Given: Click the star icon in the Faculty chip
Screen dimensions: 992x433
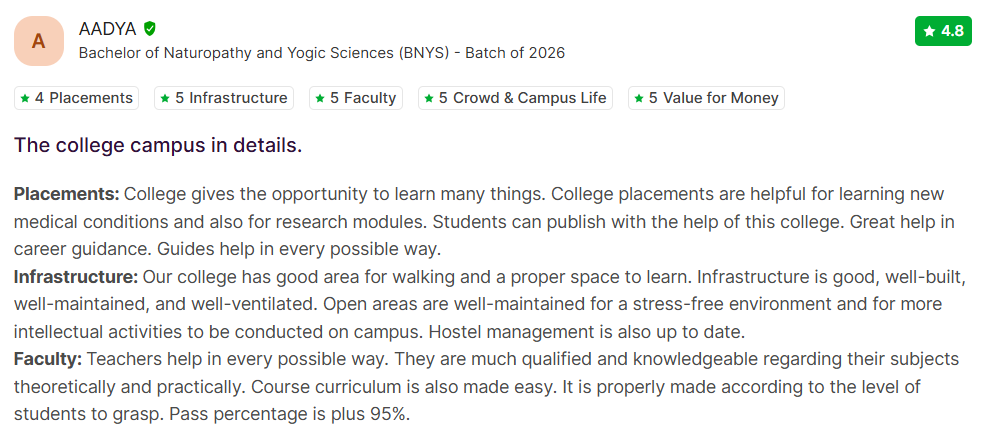Looking at the screenshot, I should (x=320, y=98).
